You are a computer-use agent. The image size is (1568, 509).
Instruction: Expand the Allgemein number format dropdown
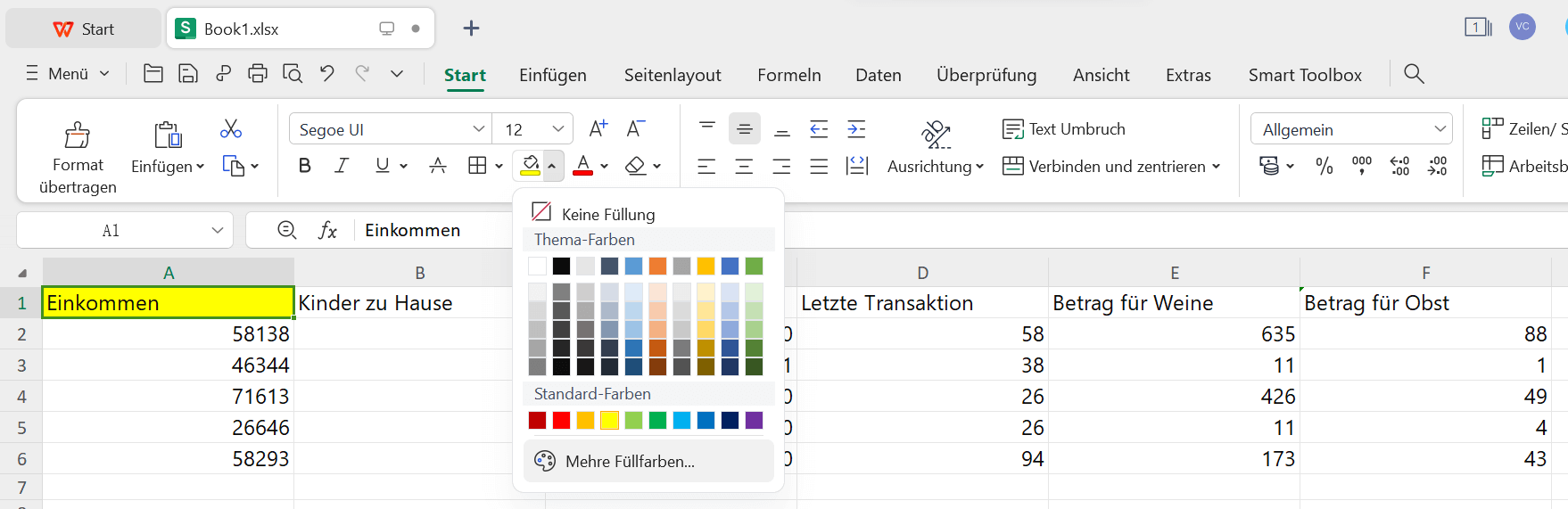[x=1440, y=129]
